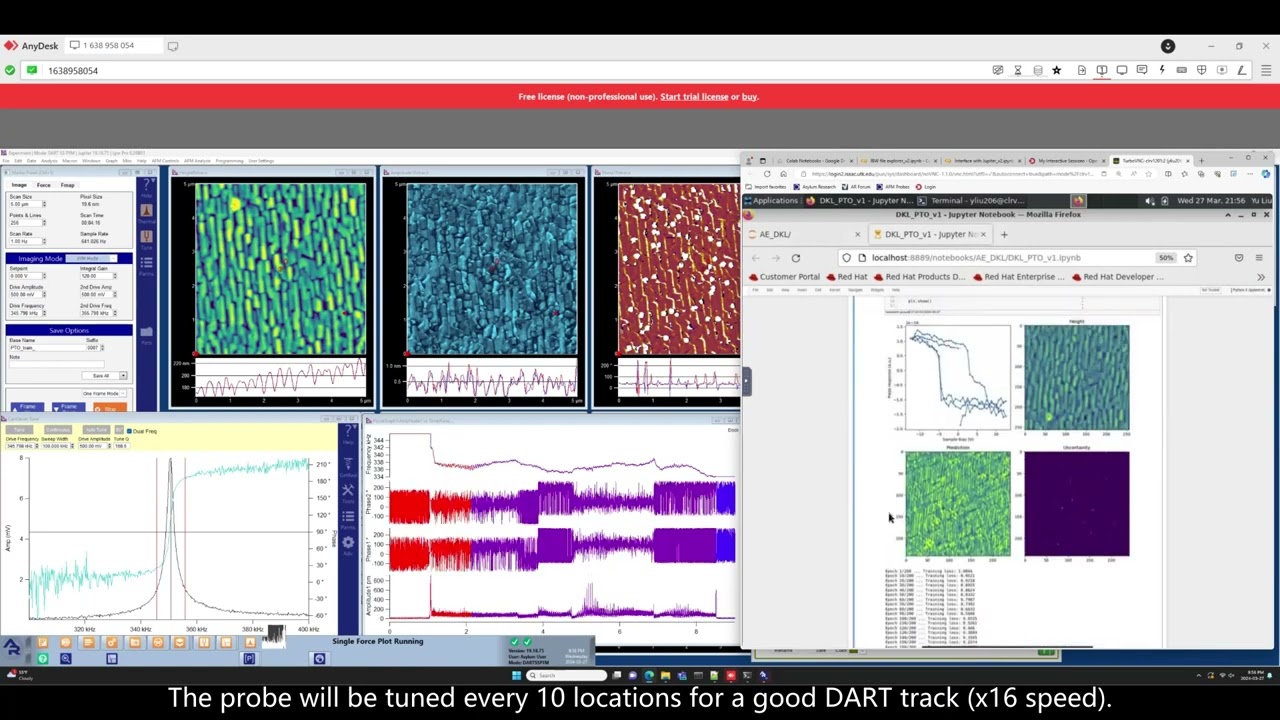This screenshot has width=1280, height=720.
Task: Expand Firefox bookmarks overflow chevron
Action: click(1260, 277)
